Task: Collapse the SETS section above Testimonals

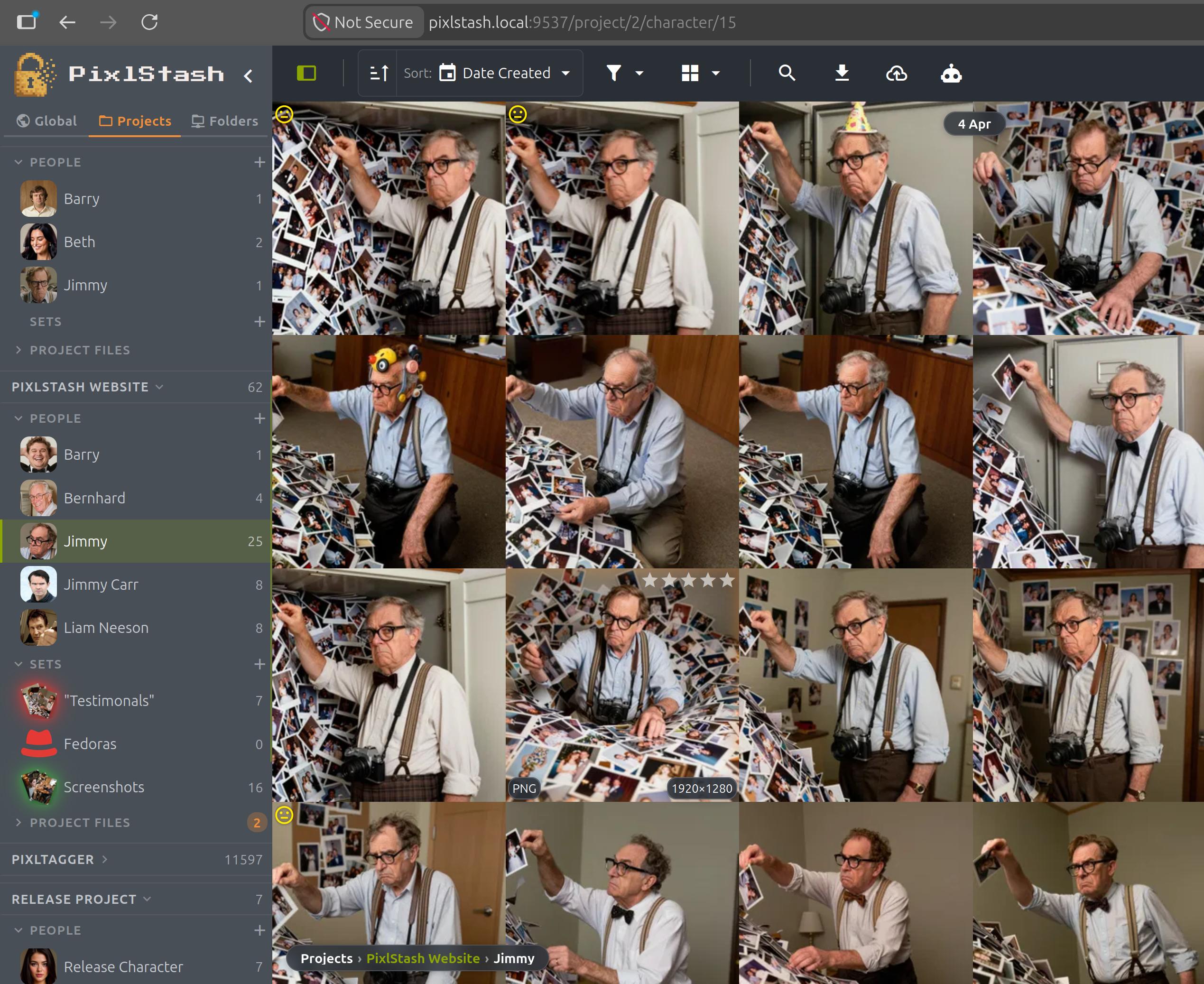Action: click(x=18, y=664)
